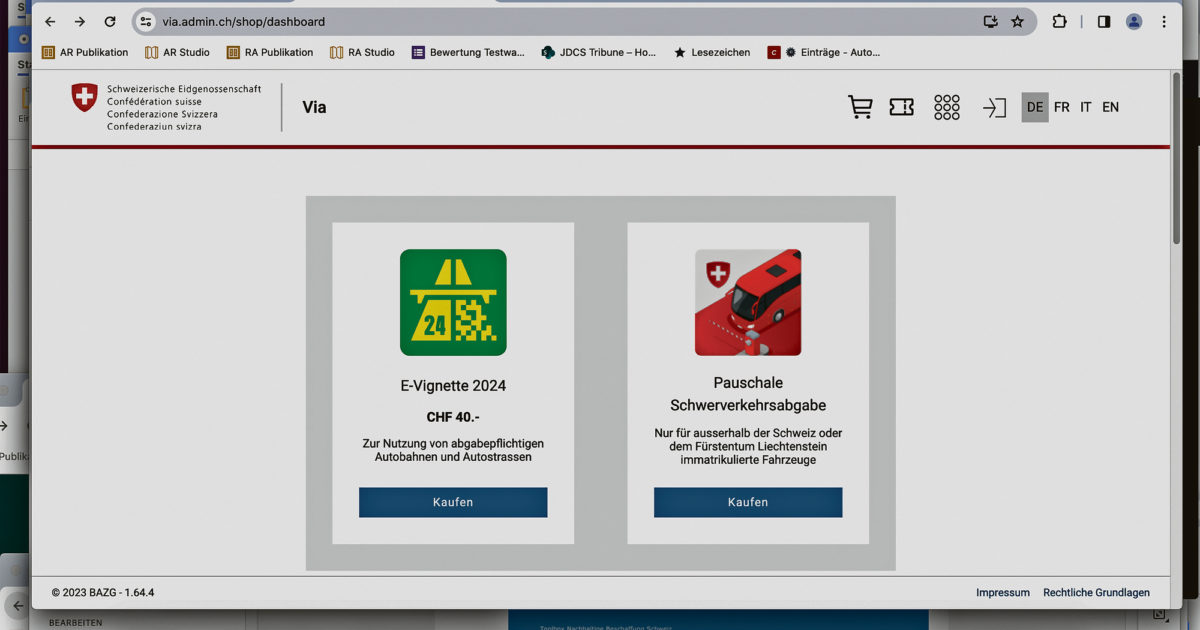This screenshot has width=1200, height=630.
Task: Click the green E-Vignette 2024 image
Action: tap(453, 302)
